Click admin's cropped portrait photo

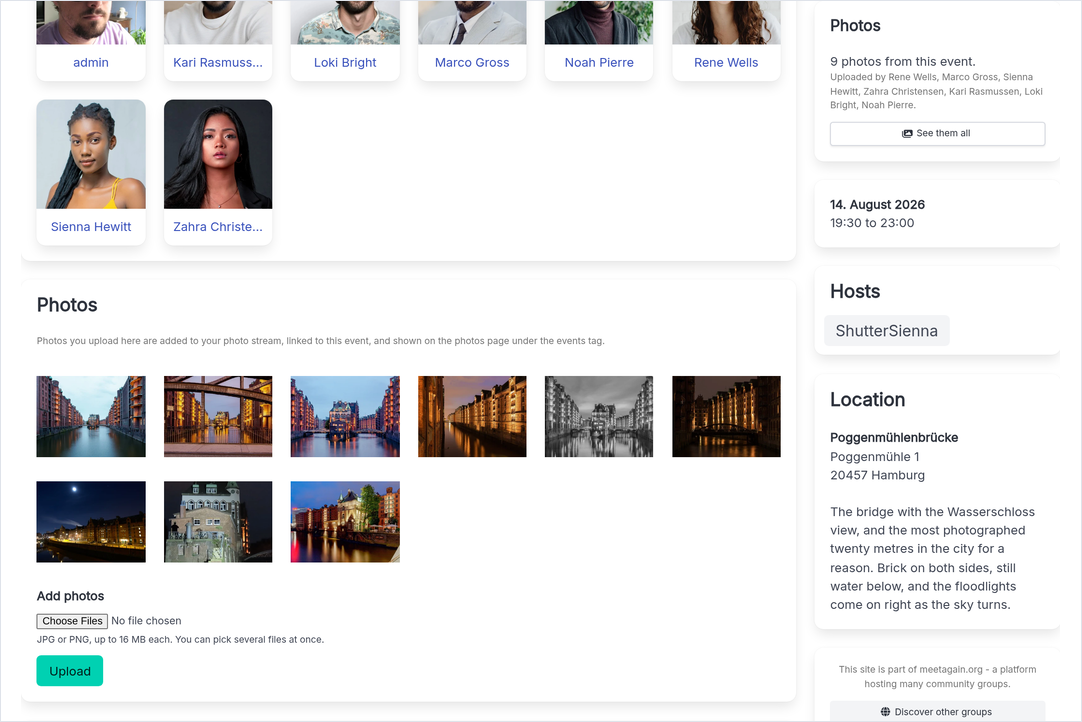90,22
